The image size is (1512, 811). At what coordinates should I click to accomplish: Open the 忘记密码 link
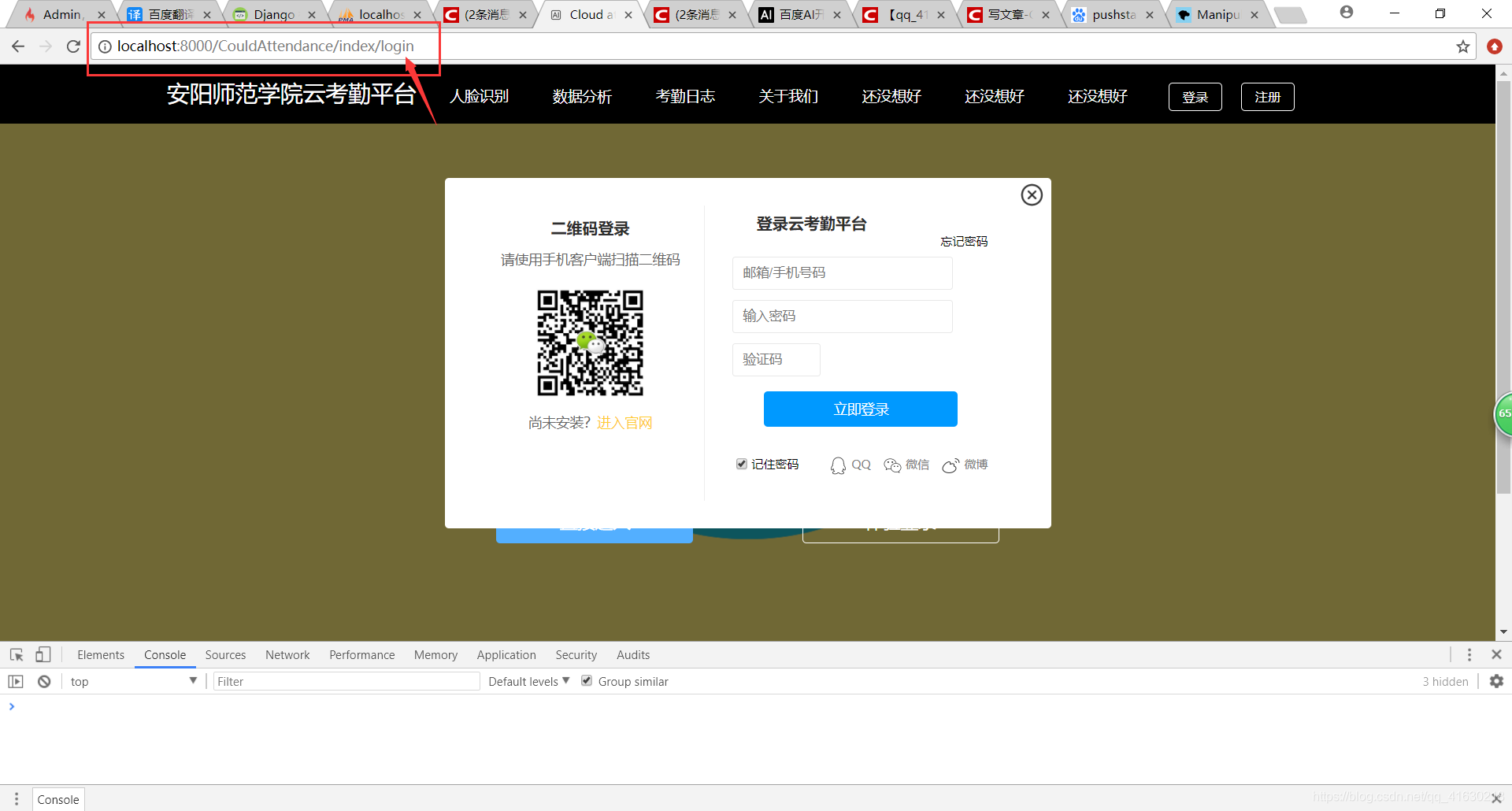point(964,242)
